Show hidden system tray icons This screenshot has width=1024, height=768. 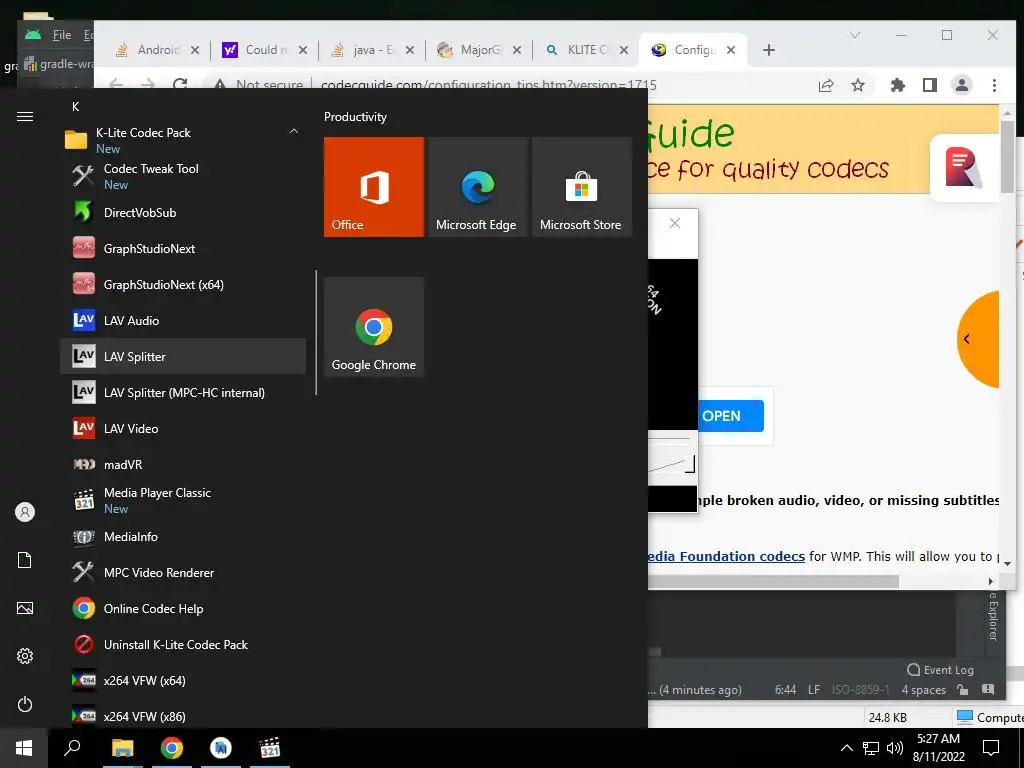pyautogui.click(x=846, y=748)
